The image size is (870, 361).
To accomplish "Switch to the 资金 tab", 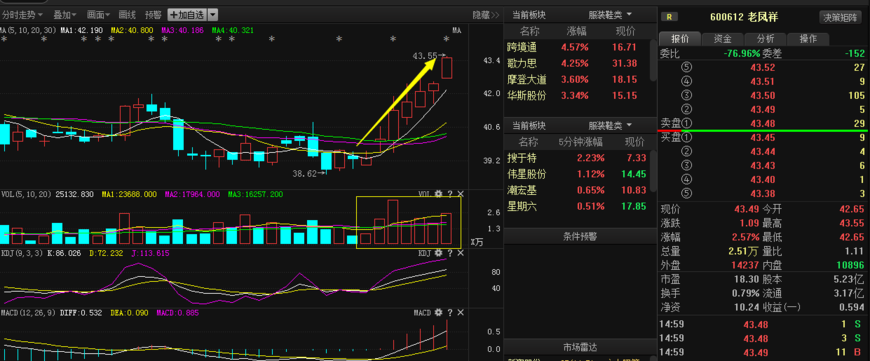I will coord(722,39).
